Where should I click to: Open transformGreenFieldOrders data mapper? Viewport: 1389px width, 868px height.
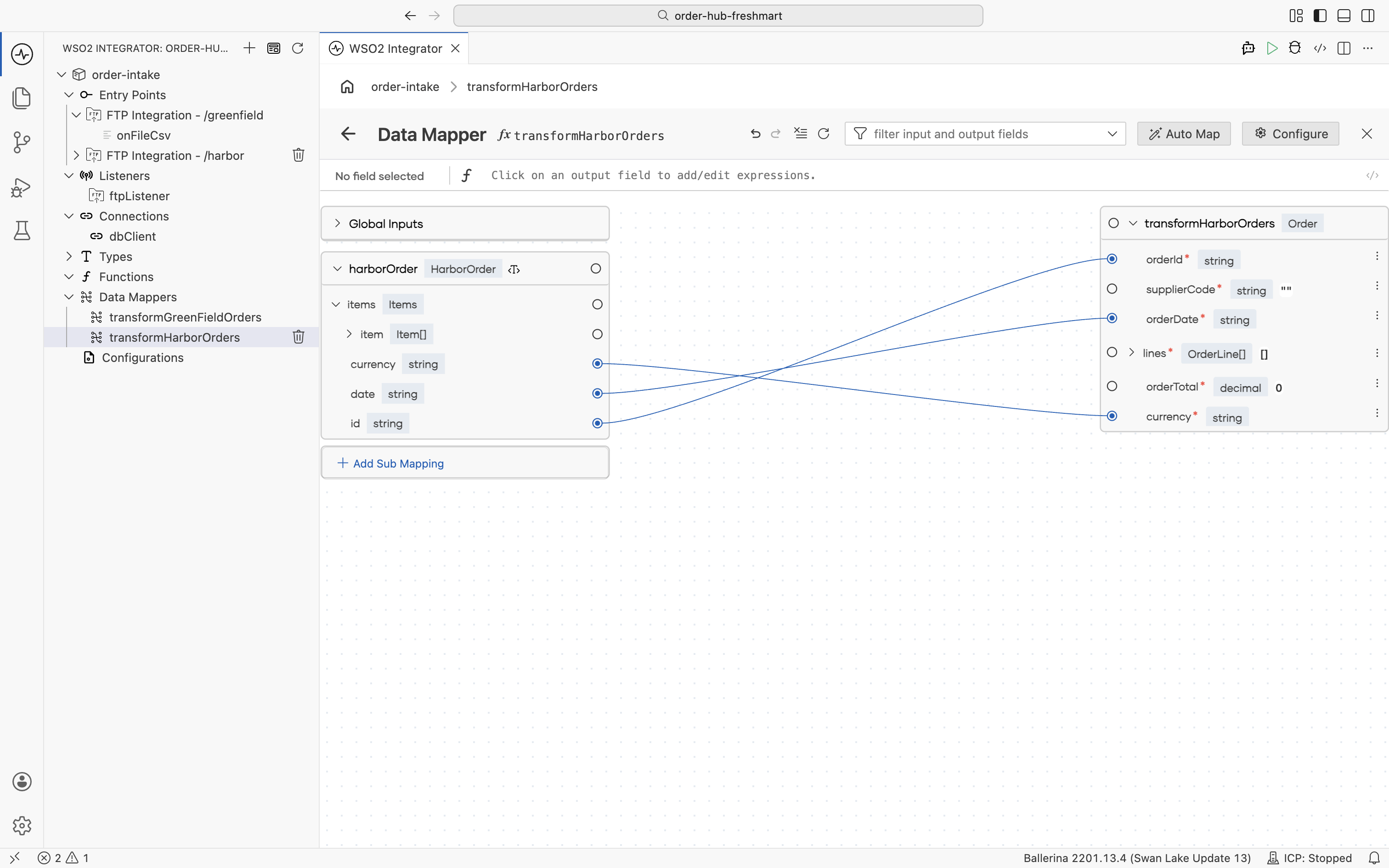[x=185, y=317]
